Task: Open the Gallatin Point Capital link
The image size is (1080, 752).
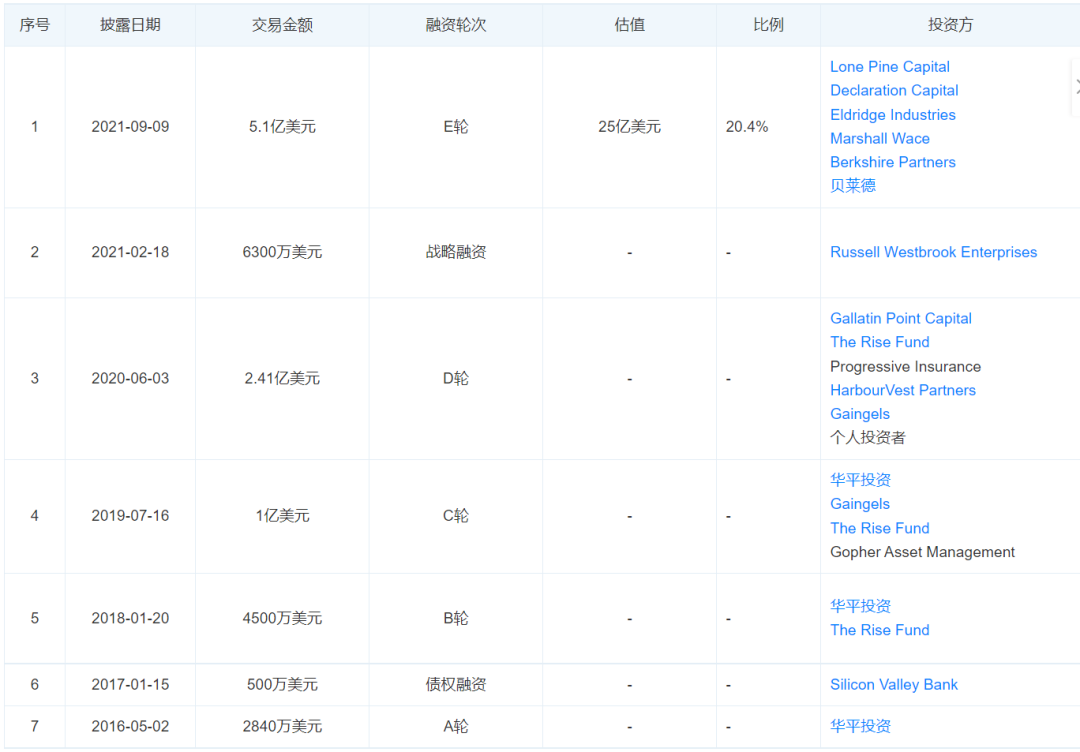Action: click(900, 318)
